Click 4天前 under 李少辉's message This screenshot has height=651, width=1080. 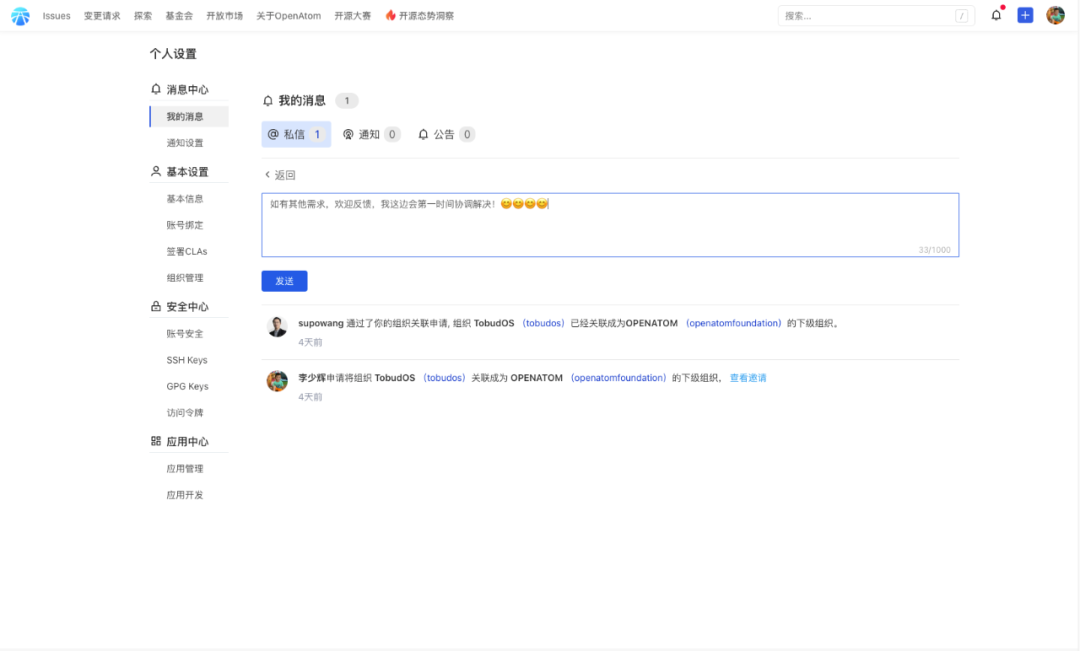pos(310,397)
